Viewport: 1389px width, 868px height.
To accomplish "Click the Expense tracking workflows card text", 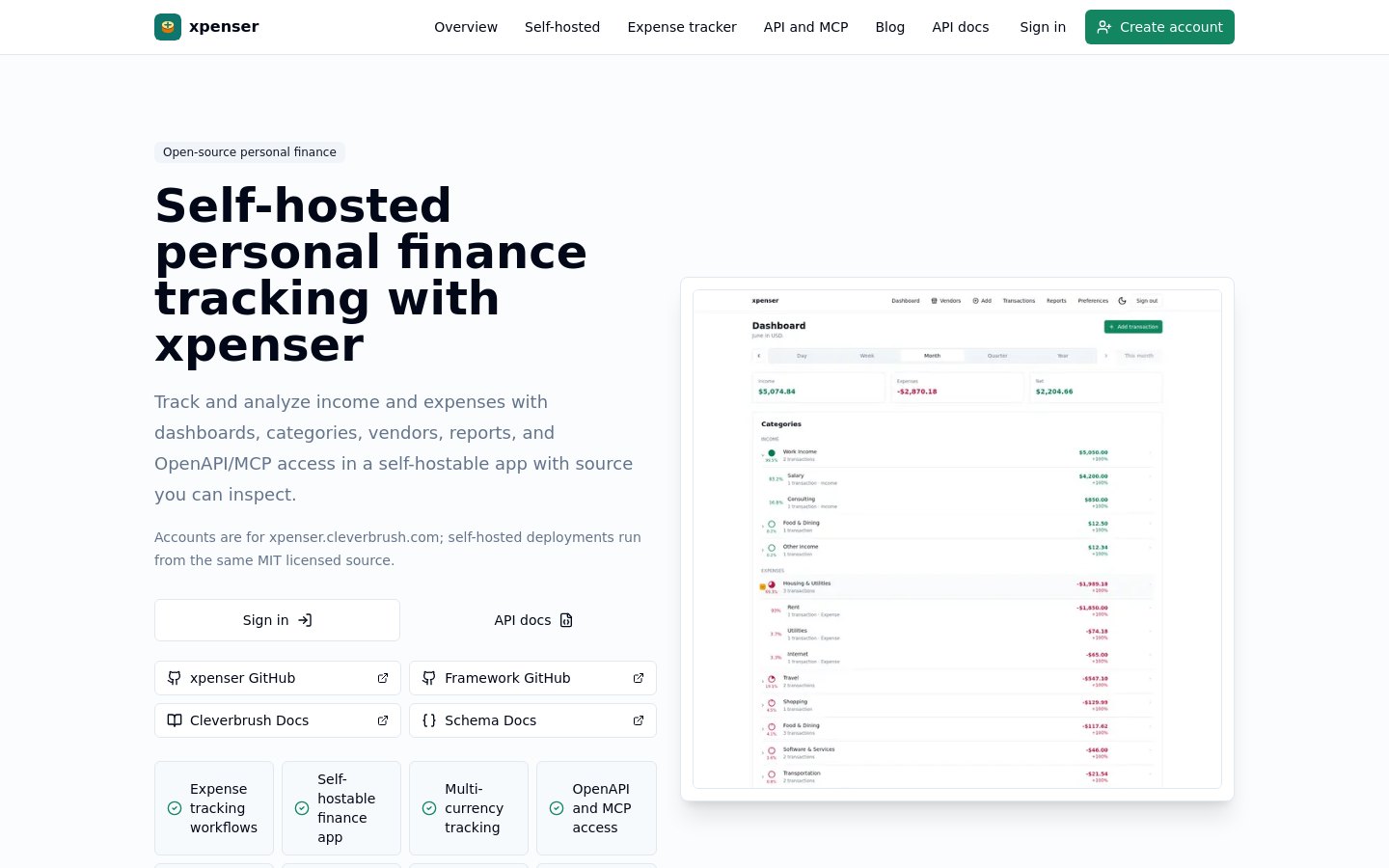I will [x=224, y=808].
